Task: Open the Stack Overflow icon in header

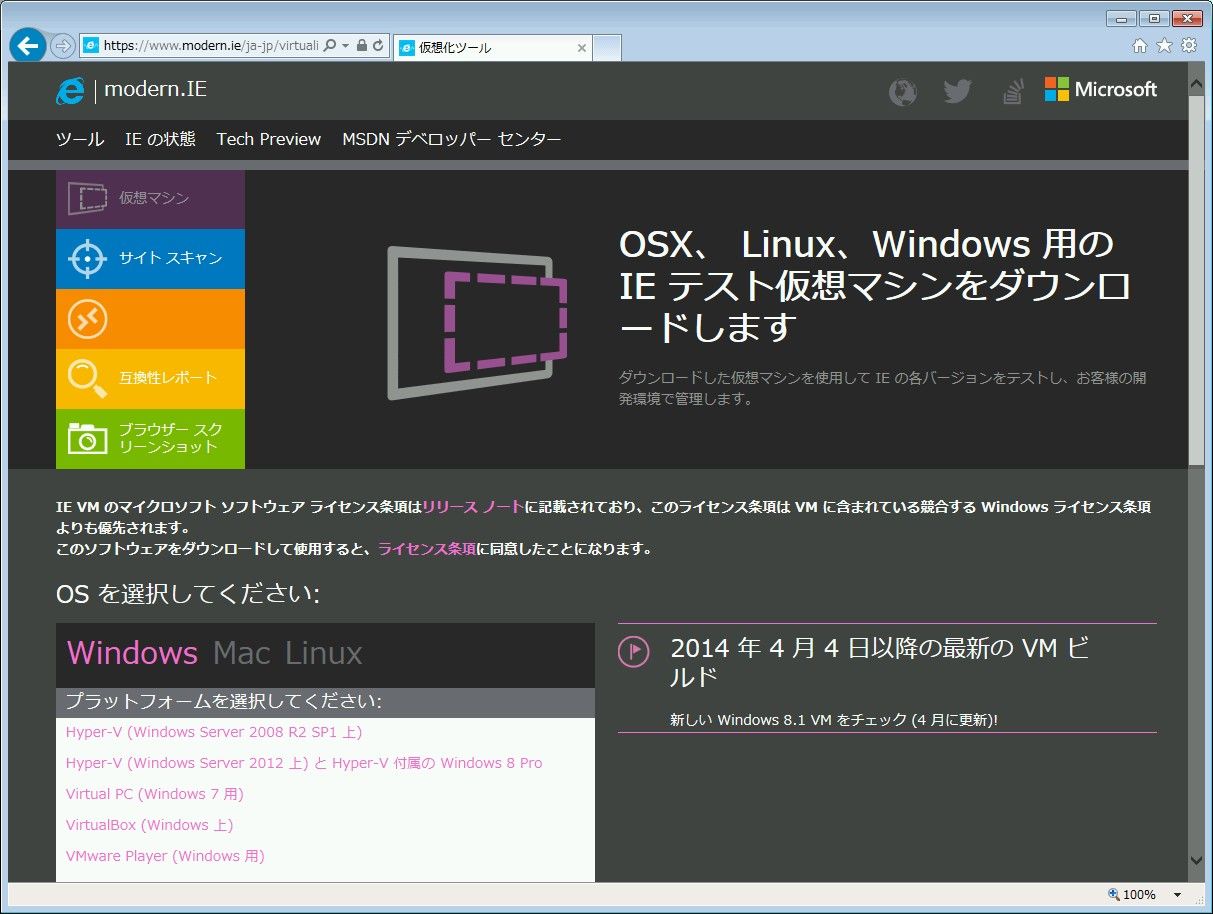Action: 1013,91
